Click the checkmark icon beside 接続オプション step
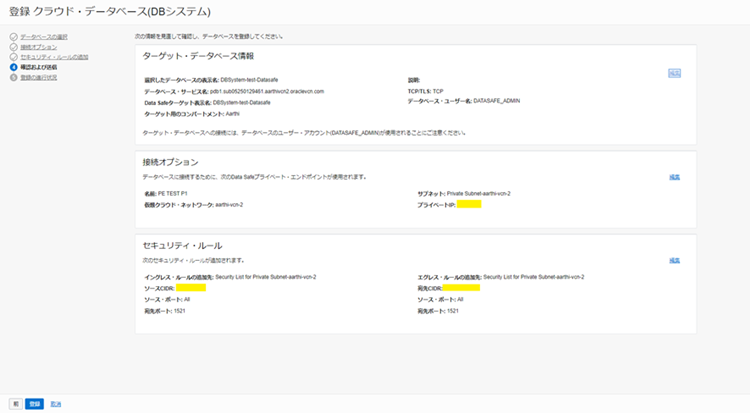Viewport: 750px width, 413px height. pos(13,47)
